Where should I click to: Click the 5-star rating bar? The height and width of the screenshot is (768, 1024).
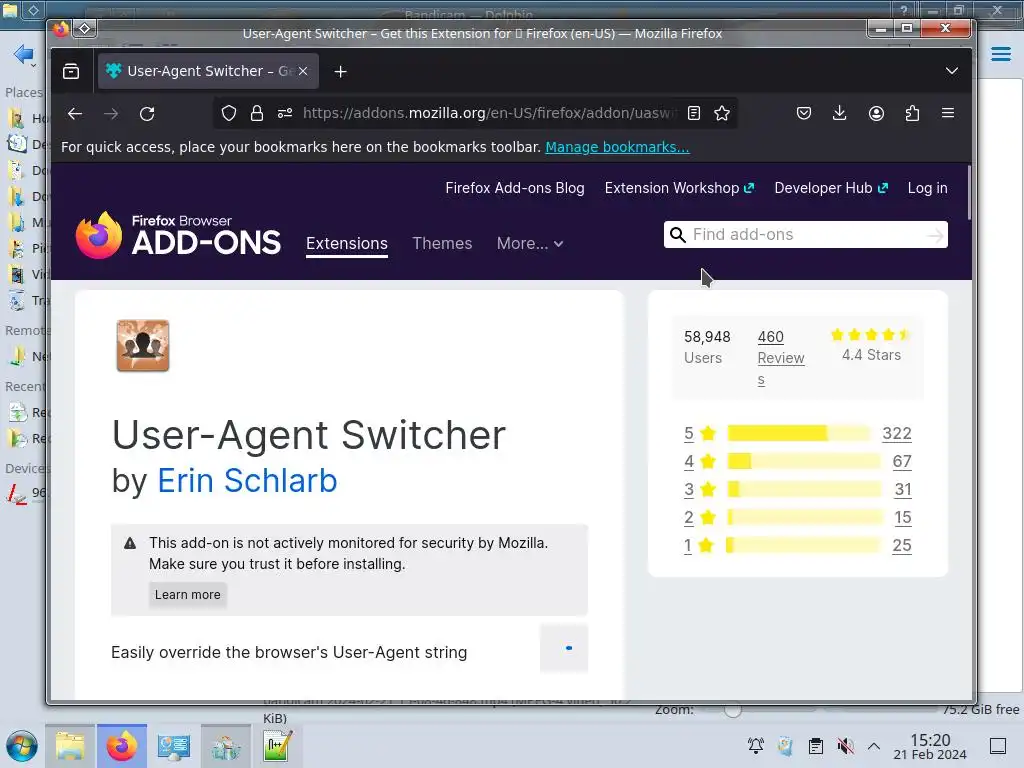point(799,433)
